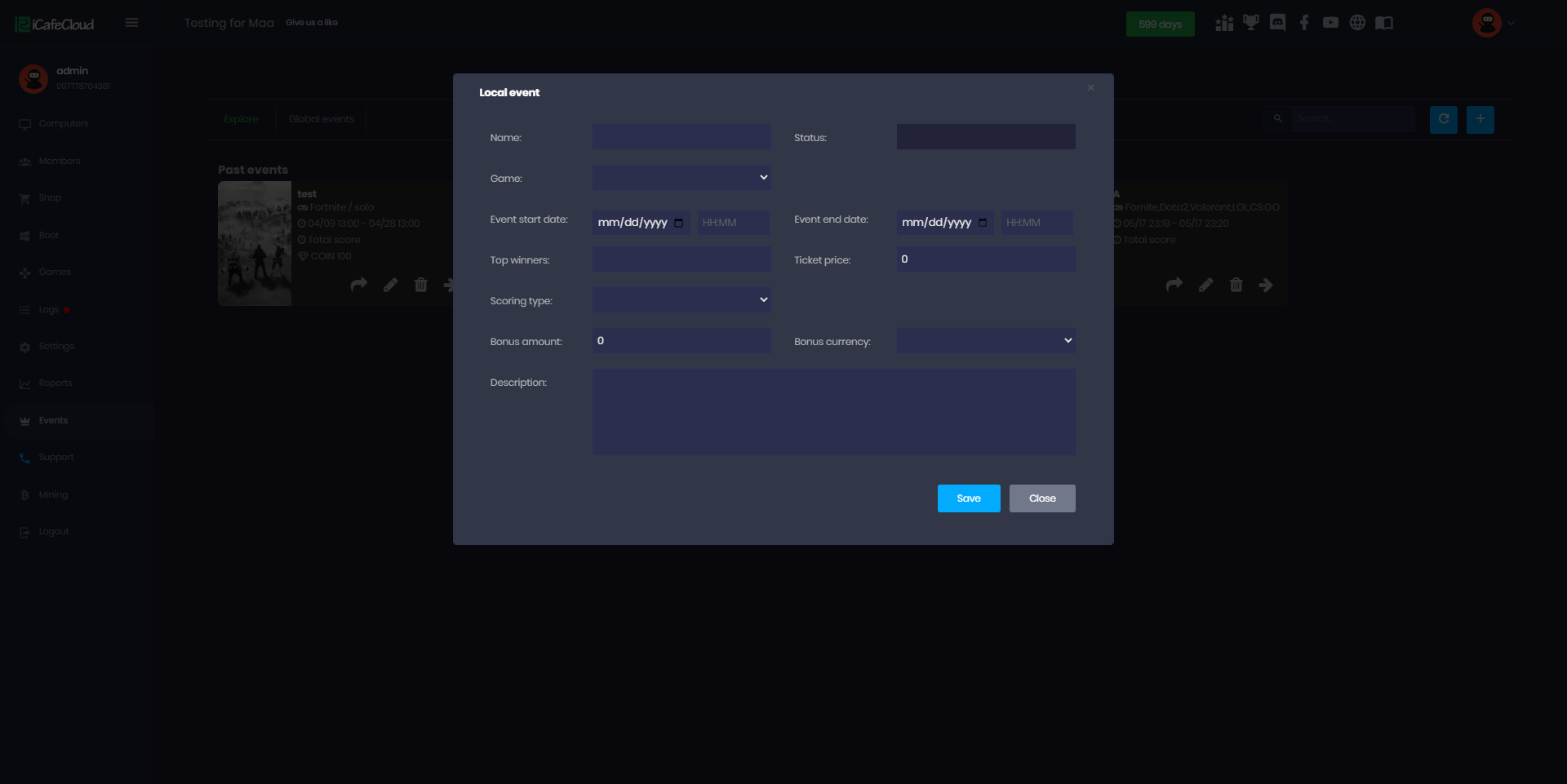
Task: Open the Facebook page icon
Action: (1304, 23)
